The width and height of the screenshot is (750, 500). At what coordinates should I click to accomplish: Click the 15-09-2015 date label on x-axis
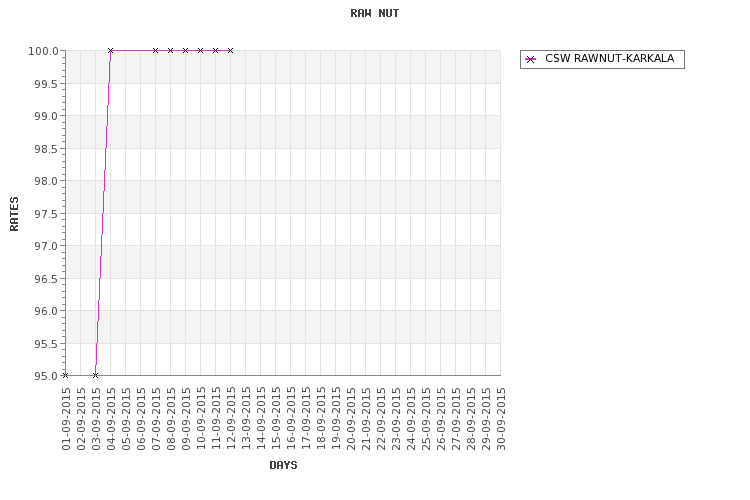coord(276,419)
